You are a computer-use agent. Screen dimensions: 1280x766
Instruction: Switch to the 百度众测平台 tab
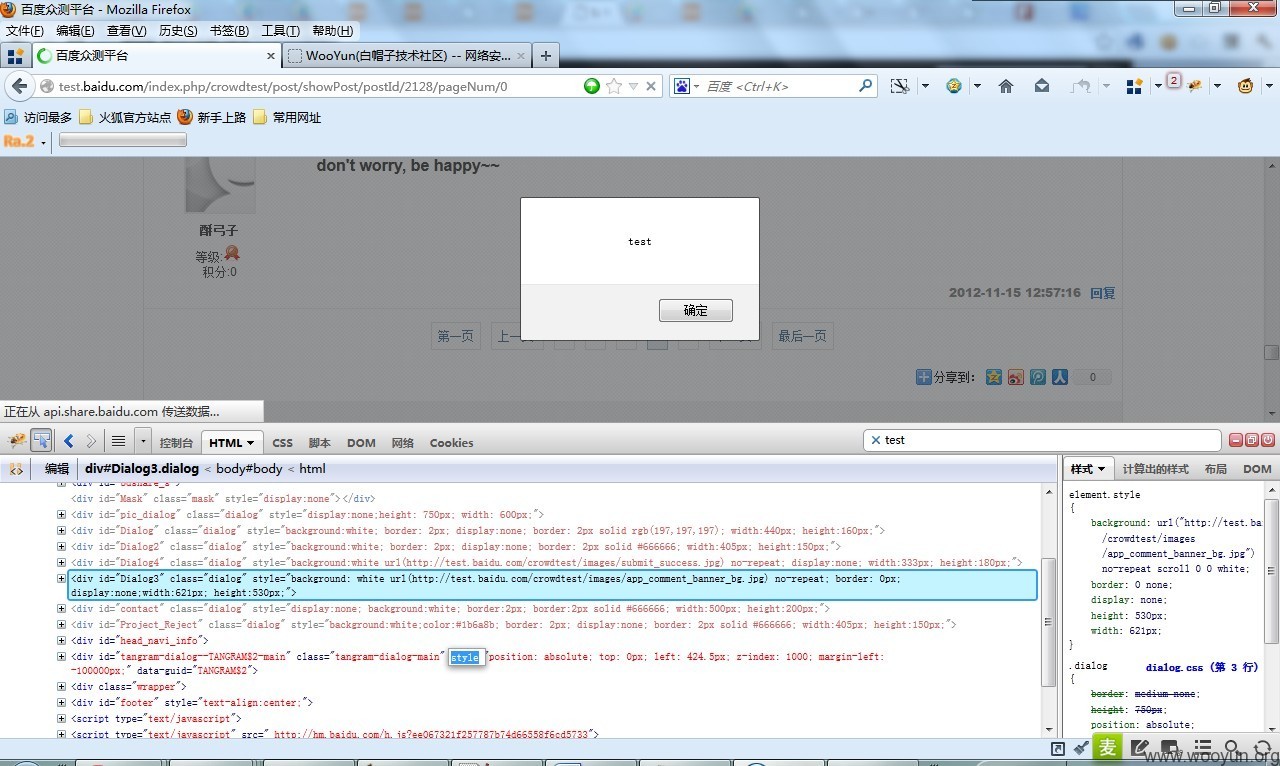click(x=156, y=56)
